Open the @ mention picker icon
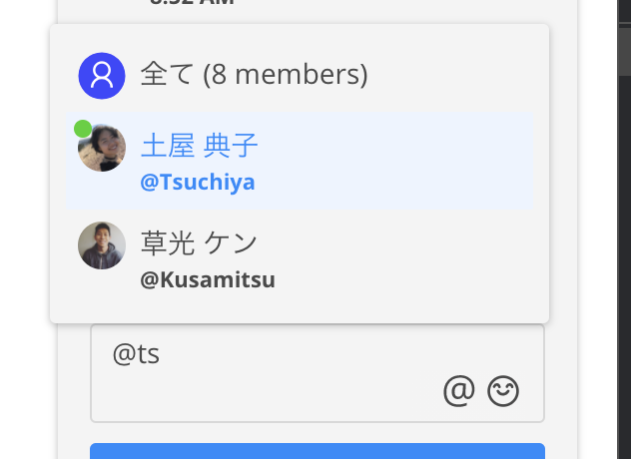 tap(459, 392)
